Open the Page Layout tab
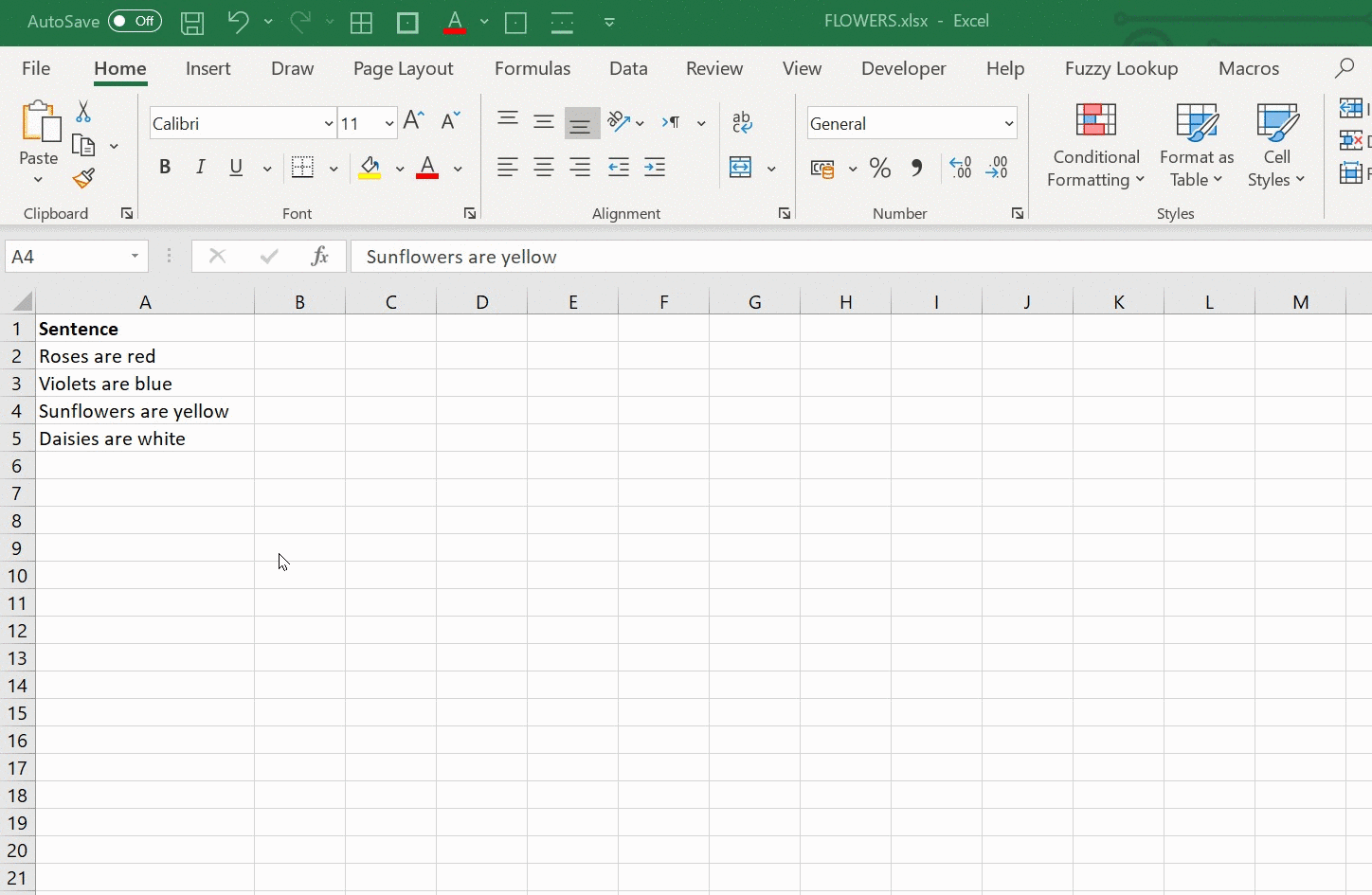 click(403, 68)
